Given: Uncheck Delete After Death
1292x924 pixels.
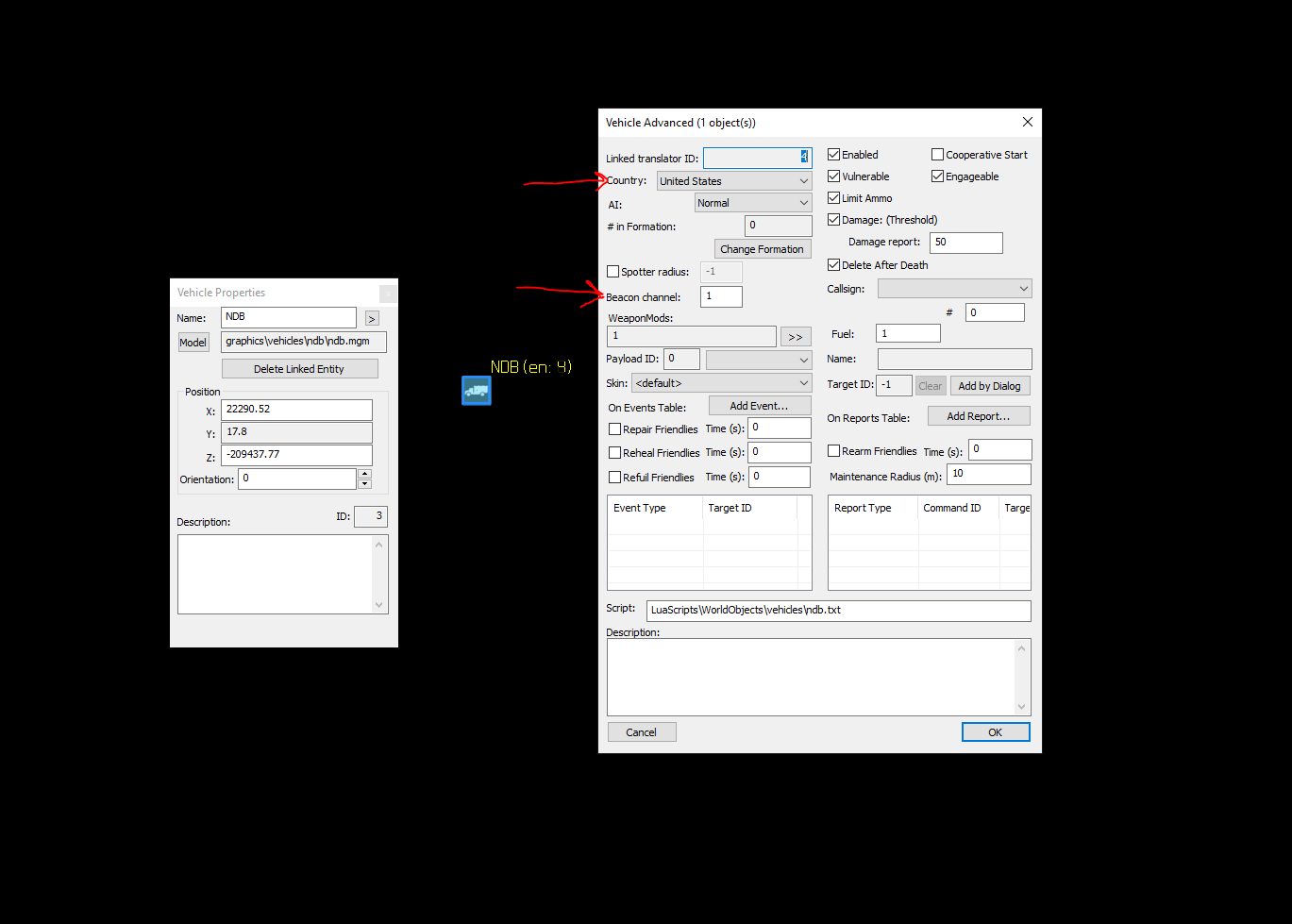Looking at the screenshot, I should pyautogui.click(x=833, y=265).
